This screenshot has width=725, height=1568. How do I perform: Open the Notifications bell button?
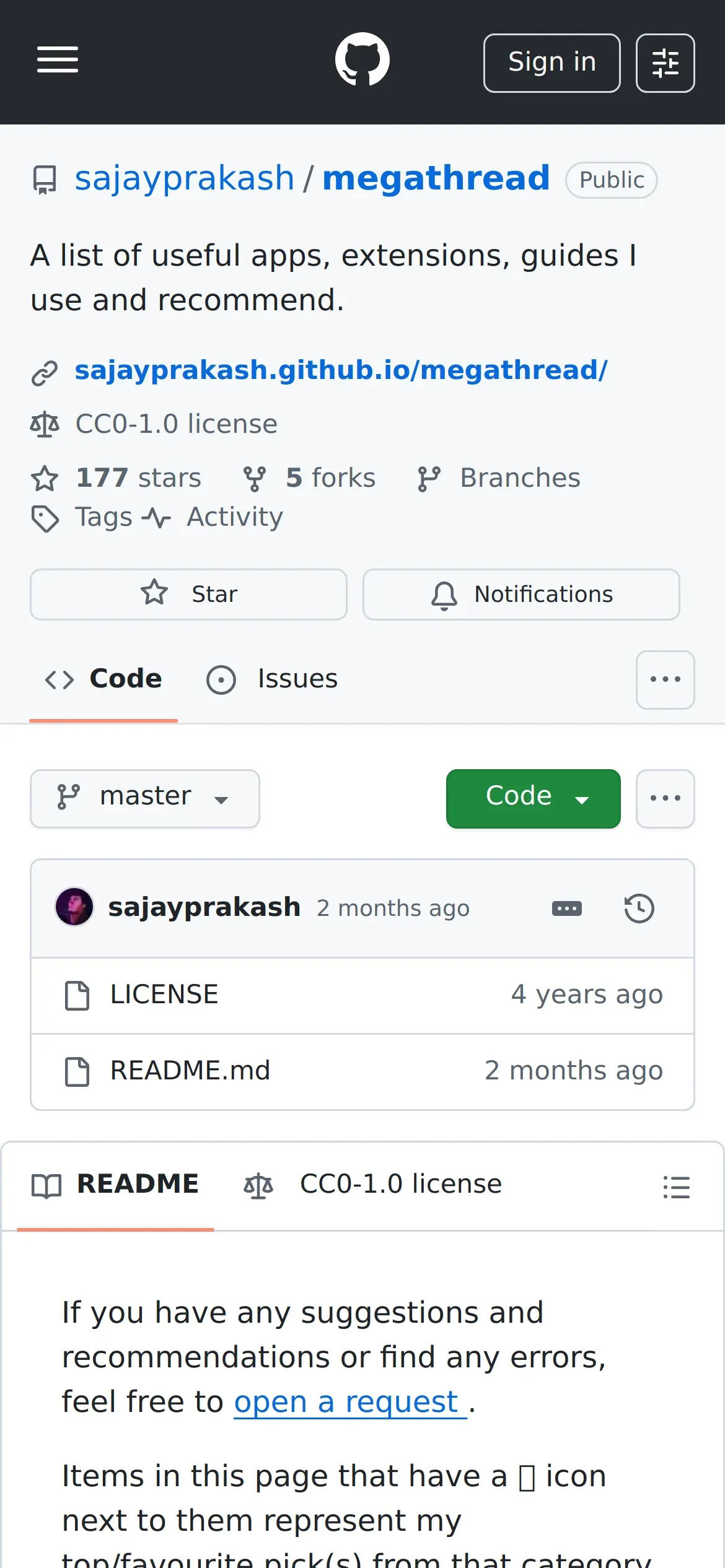coord(521,595)
